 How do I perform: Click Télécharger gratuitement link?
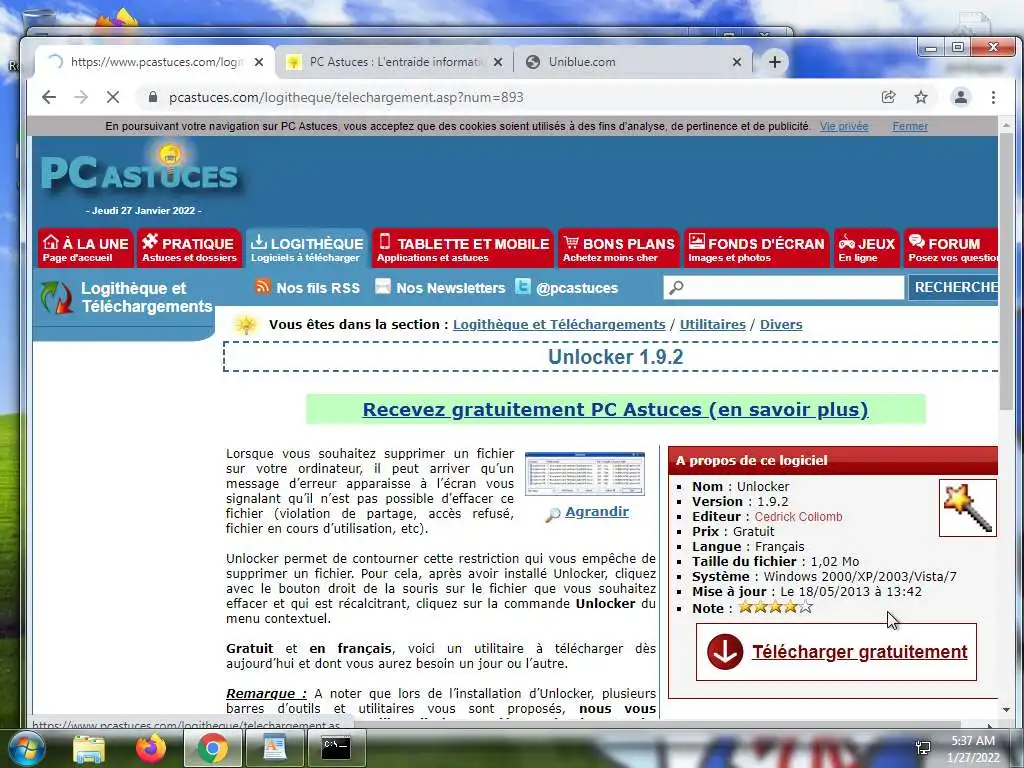point(859,652)
